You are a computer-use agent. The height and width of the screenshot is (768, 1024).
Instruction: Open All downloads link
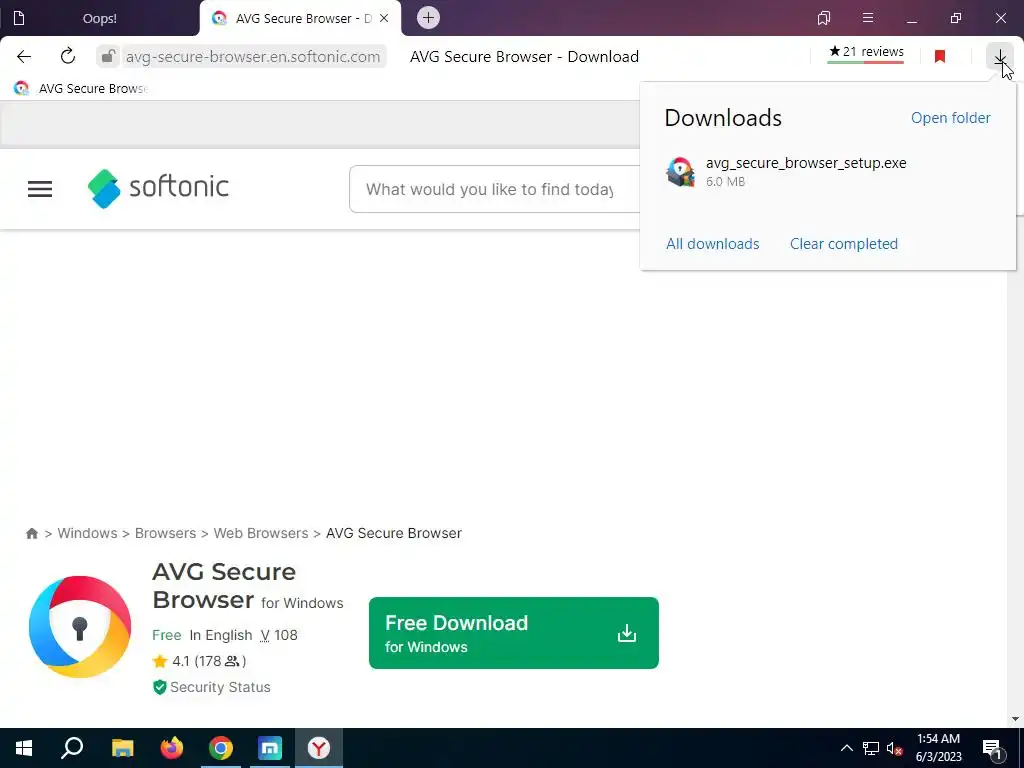pyautogui.click(x=712, y=244)
